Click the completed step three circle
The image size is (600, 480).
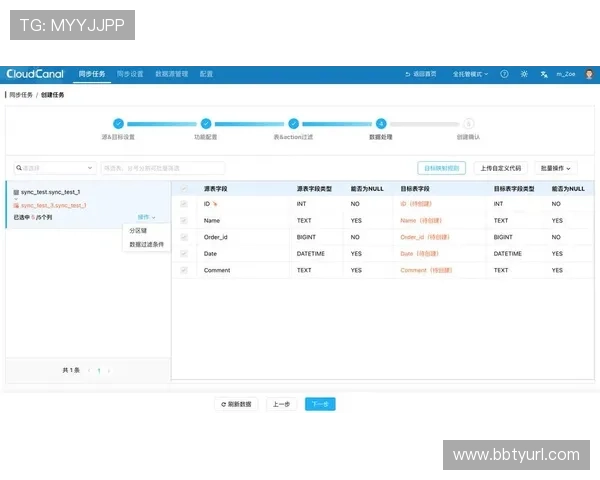coord(293,124)
